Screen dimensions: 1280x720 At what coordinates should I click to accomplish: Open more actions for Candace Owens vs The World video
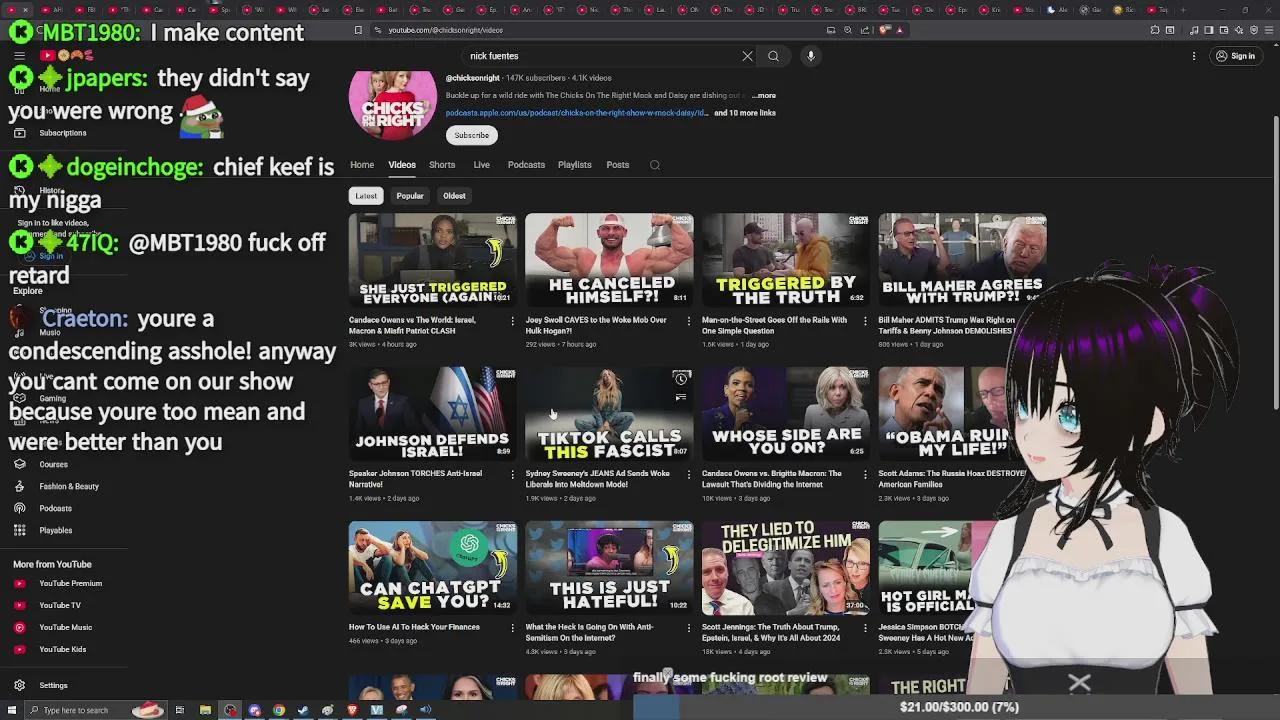[512, 321]
